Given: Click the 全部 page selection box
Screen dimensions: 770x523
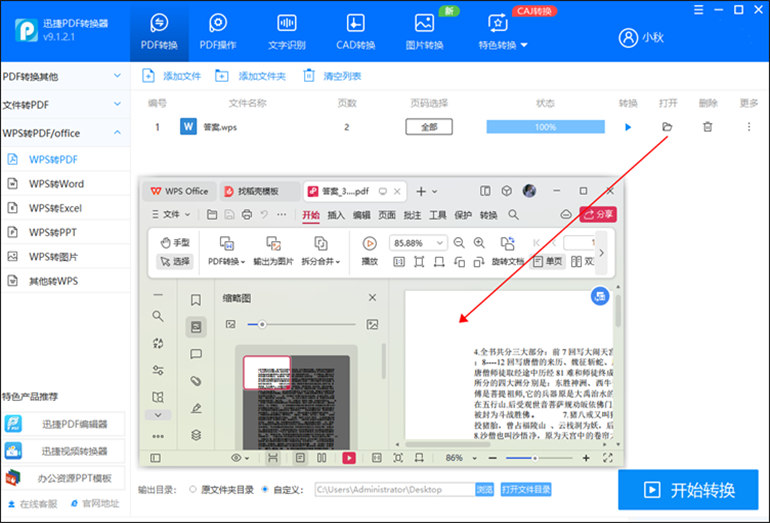Looking at the screenshot, I should 429,127.
